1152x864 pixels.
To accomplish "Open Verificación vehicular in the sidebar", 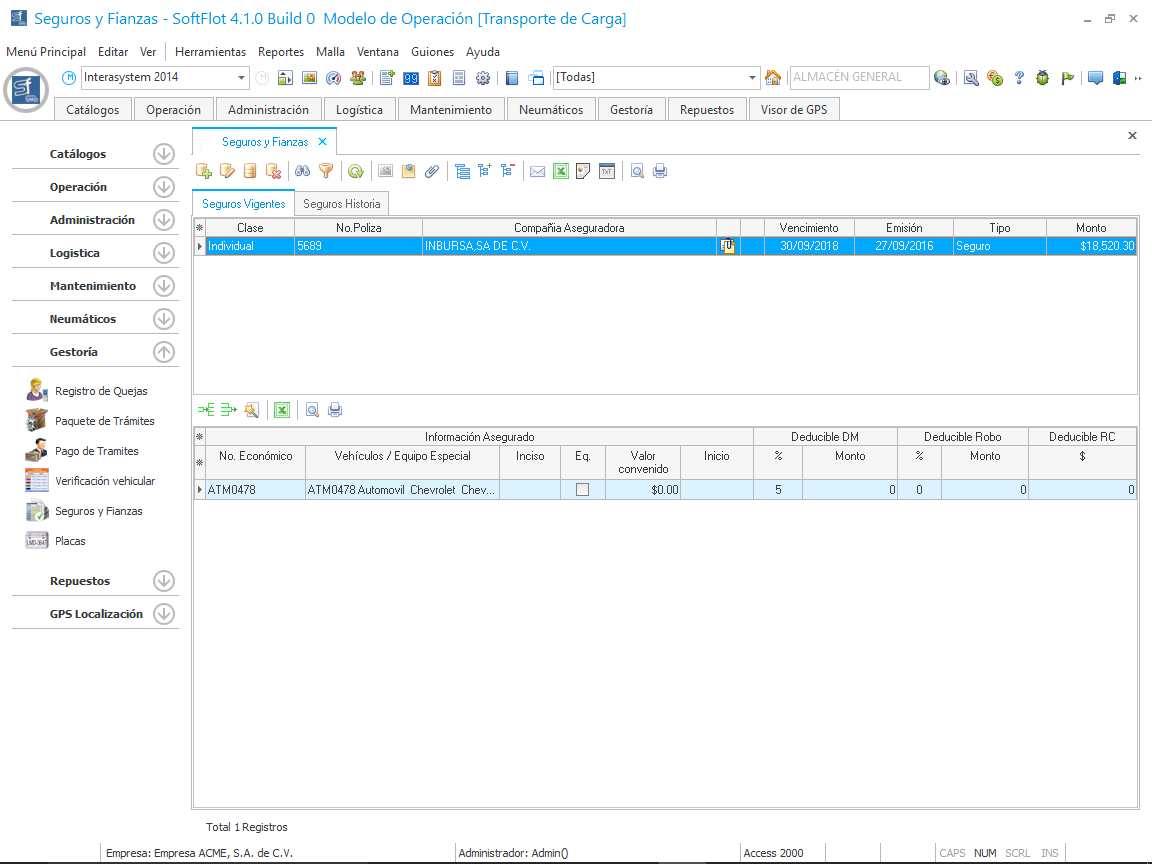I will tap(105, 481).
